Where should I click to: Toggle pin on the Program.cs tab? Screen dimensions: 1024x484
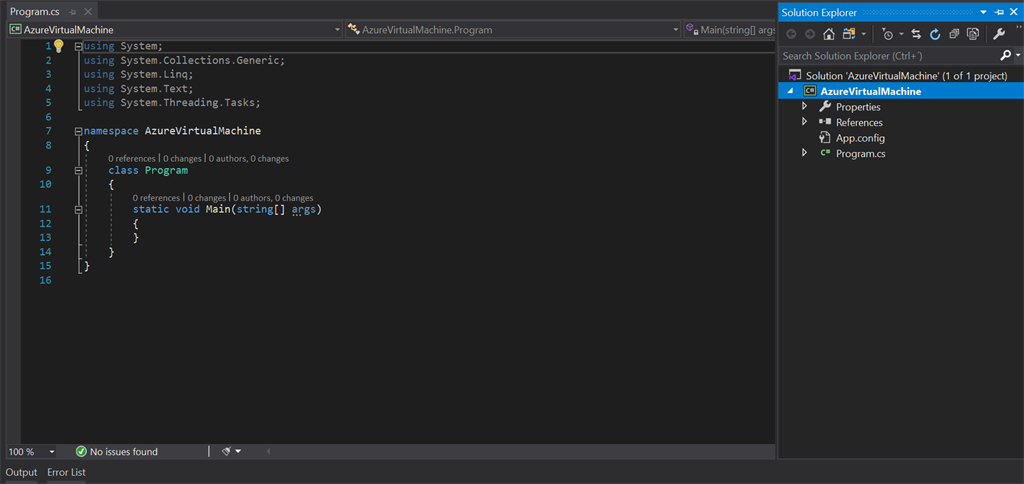pos(73,12)
